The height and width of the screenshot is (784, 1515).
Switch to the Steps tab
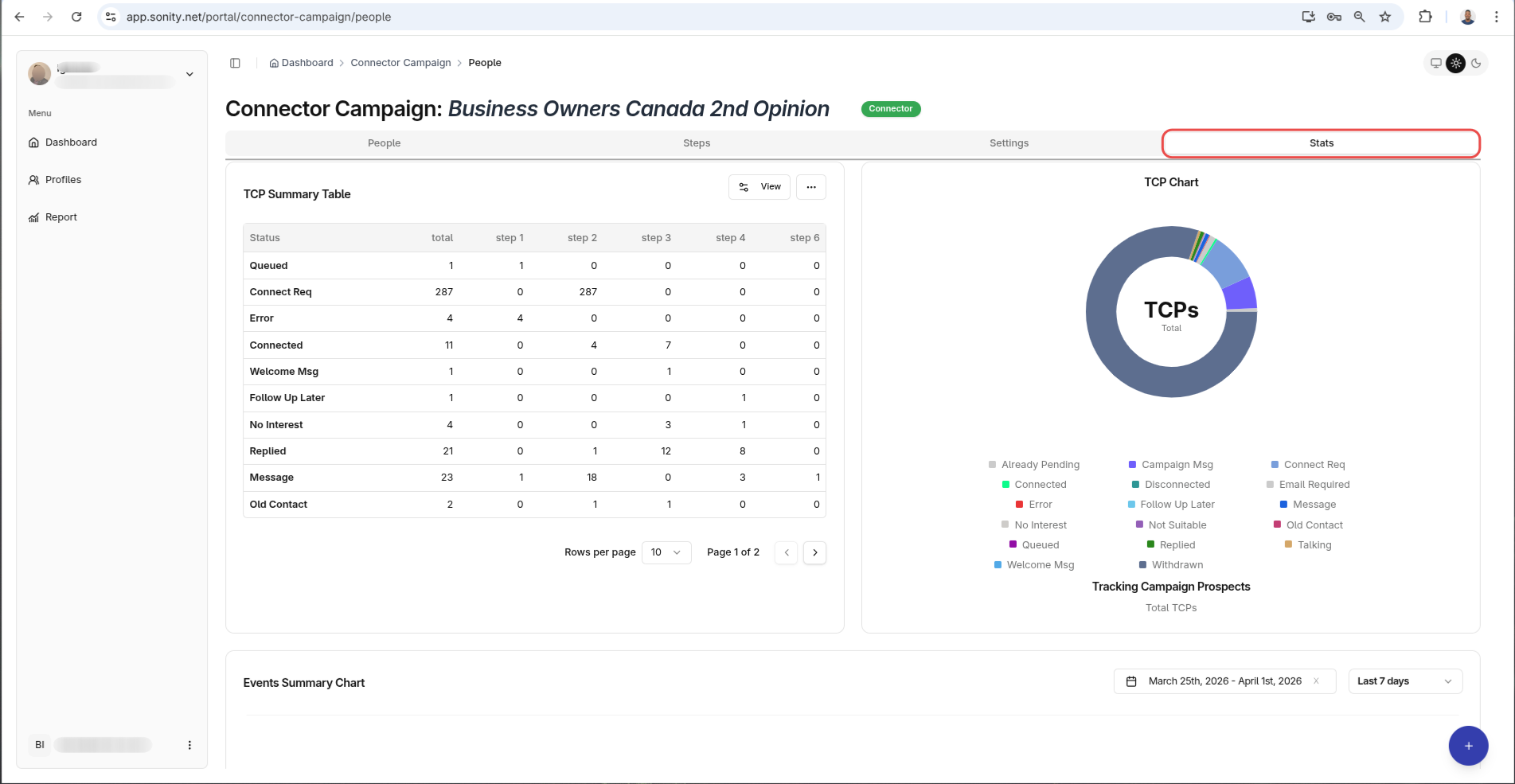(697, 143)
